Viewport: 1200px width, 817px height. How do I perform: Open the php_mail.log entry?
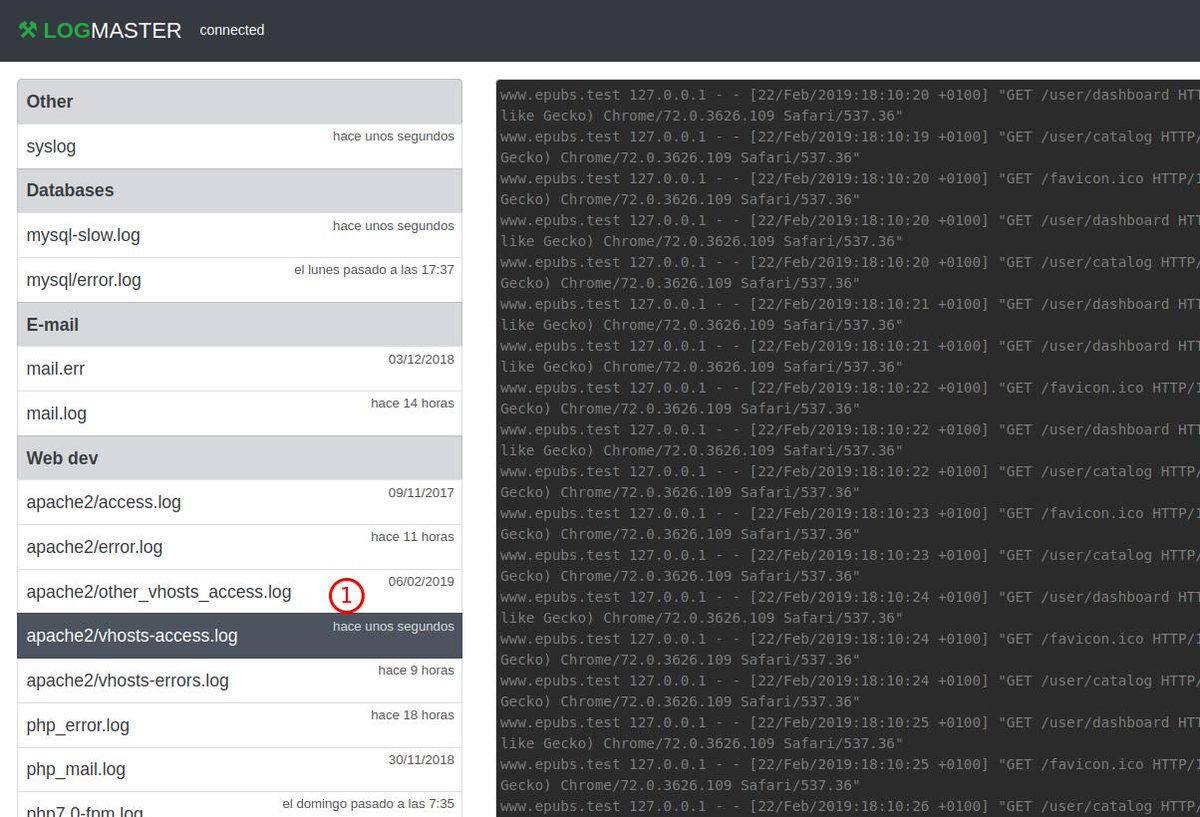(x=240, y=769)
